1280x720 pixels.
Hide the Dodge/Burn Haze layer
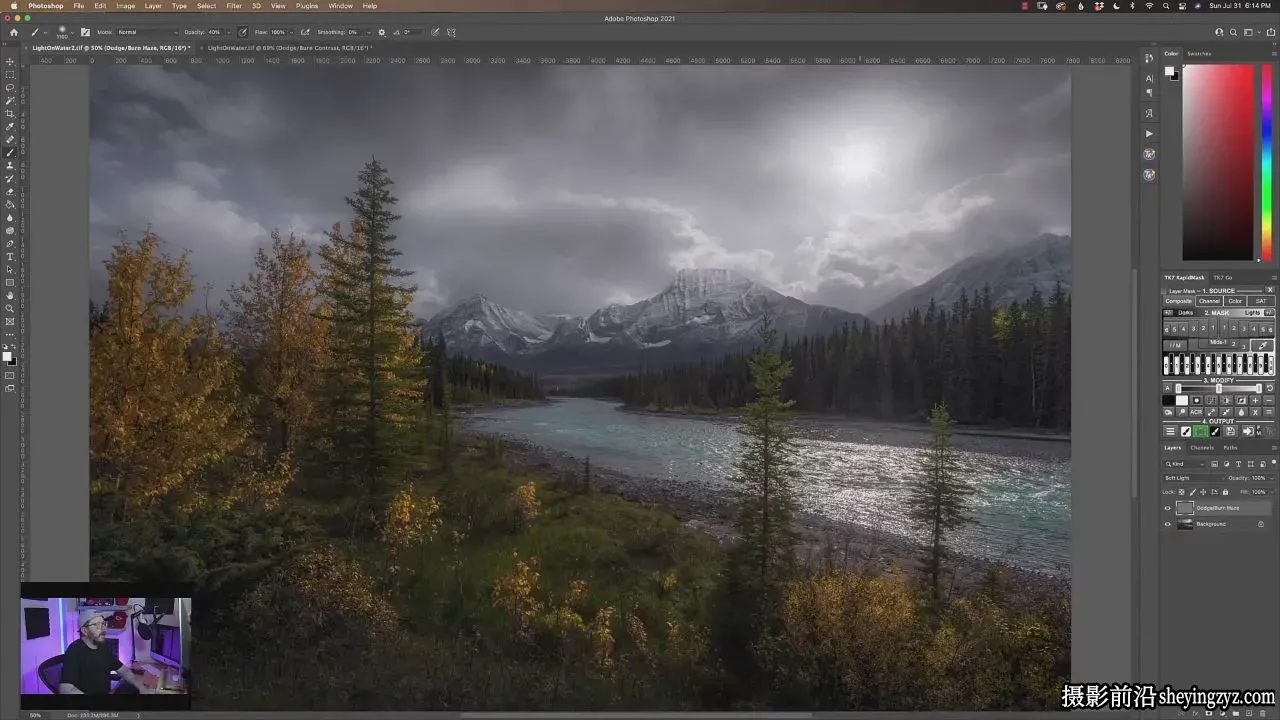tap(1167, 508)
